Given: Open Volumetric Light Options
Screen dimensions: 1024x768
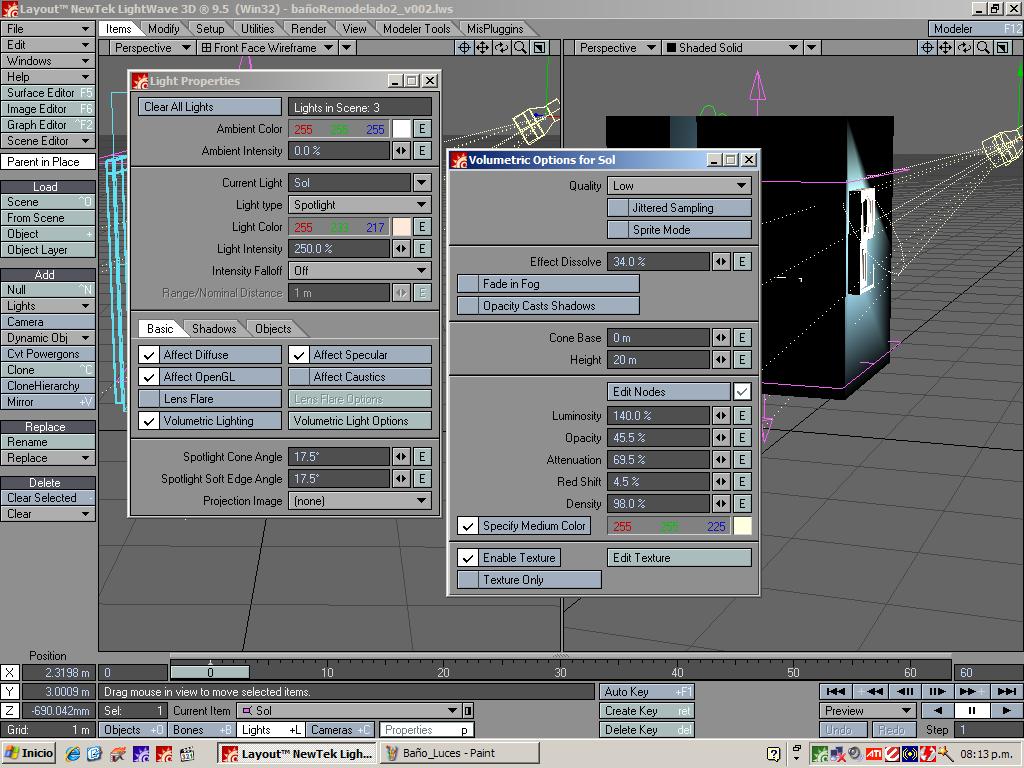Looking at the screenshot, I should 360,421.
